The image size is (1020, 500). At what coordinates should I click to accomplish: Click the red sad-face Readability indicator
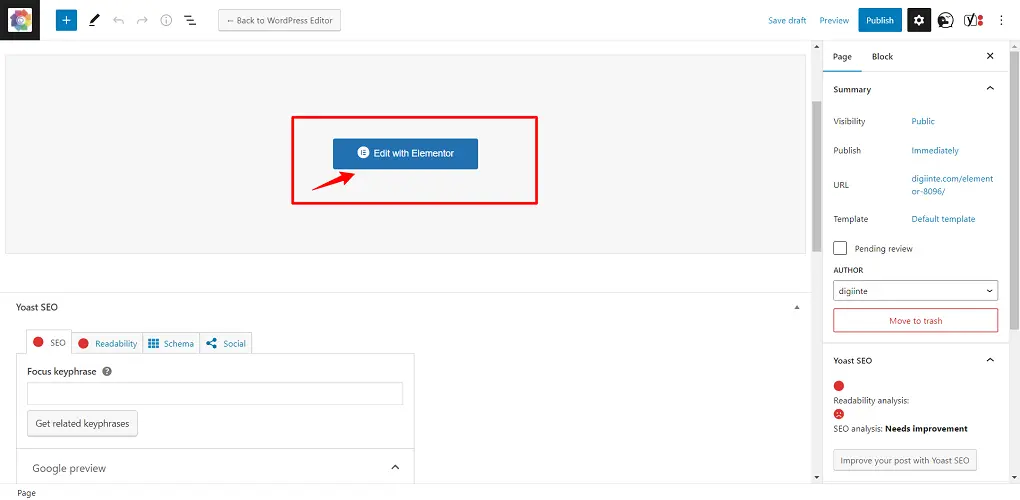839,414
